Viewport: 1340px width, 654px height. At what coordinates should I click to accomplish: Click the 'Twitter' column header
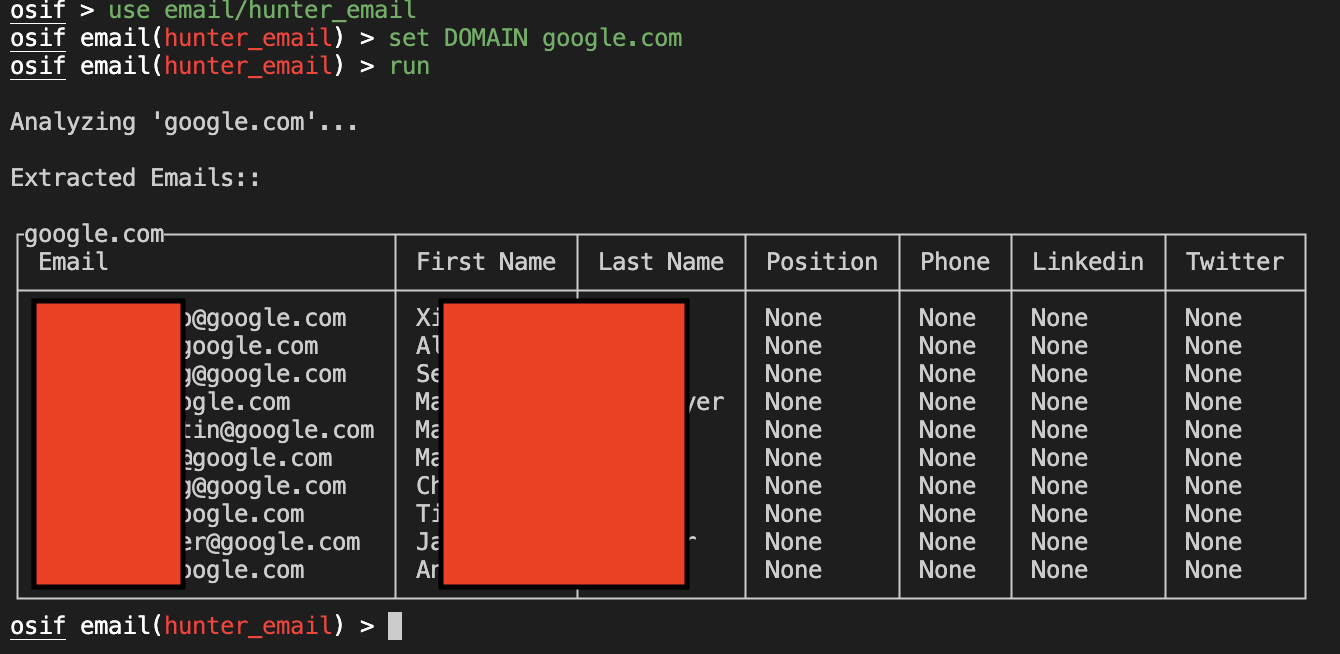1235,262
